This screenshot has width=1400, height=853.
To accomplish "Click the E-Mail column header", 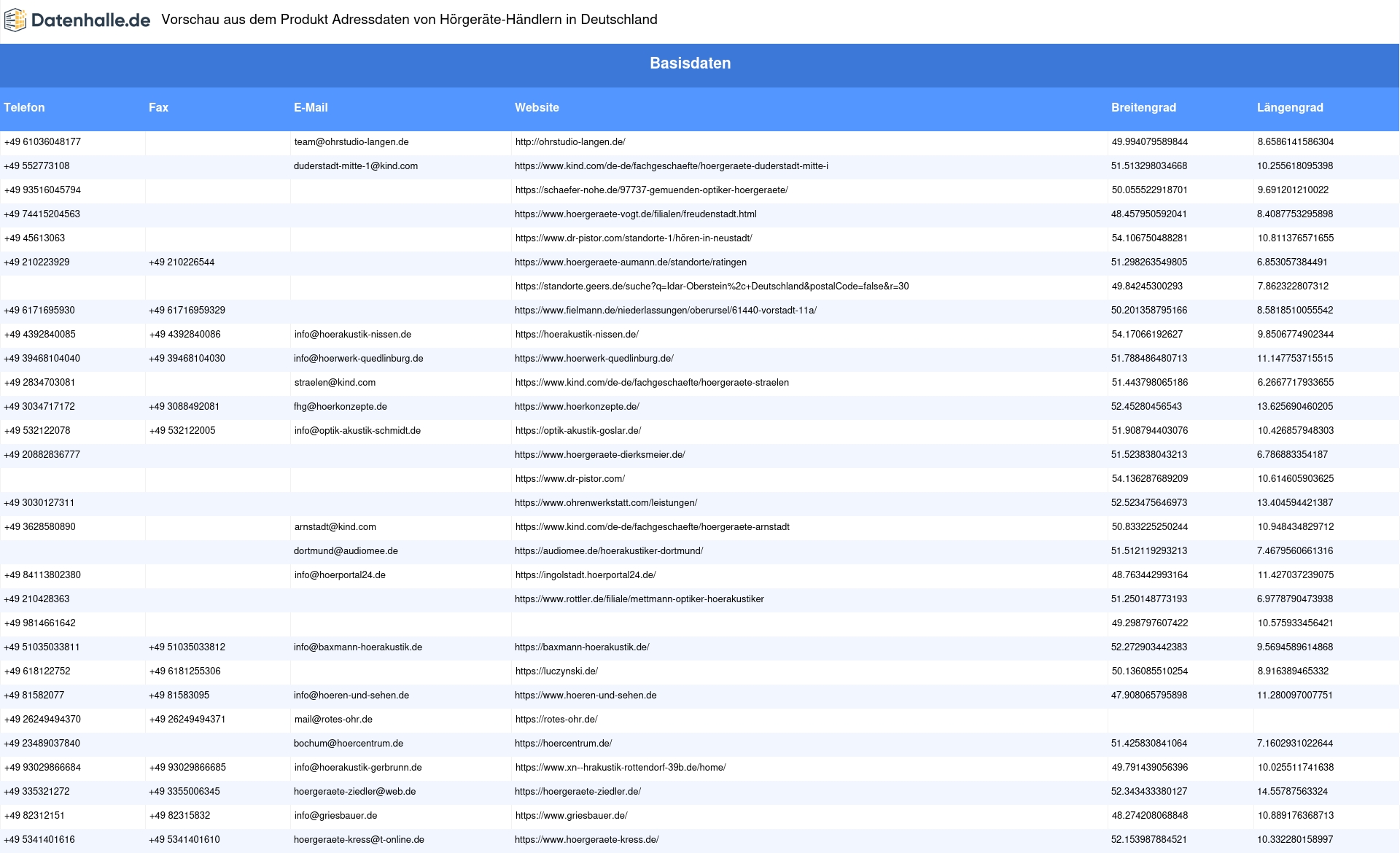I will point(311,108).
